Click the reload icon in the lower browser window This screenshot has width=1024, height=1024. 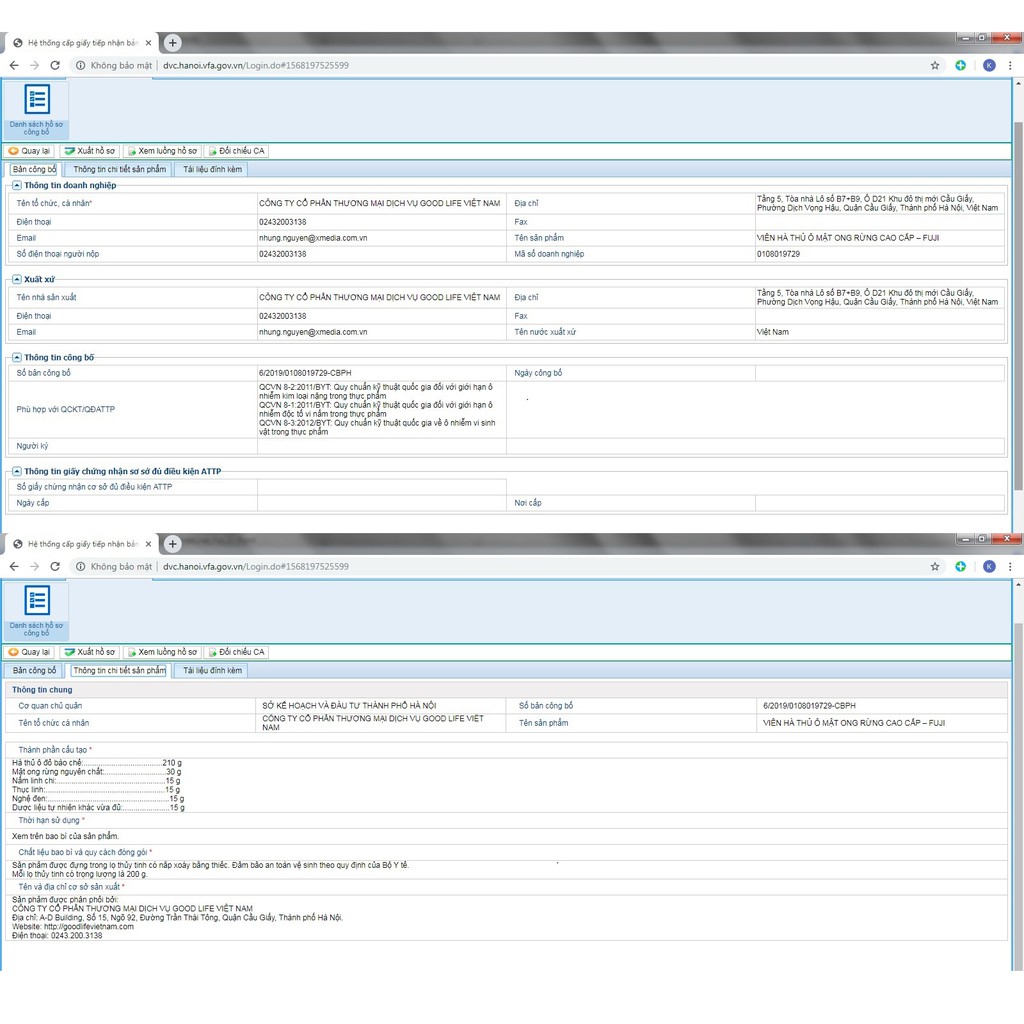pyautogui.click(x=55, y=566)
